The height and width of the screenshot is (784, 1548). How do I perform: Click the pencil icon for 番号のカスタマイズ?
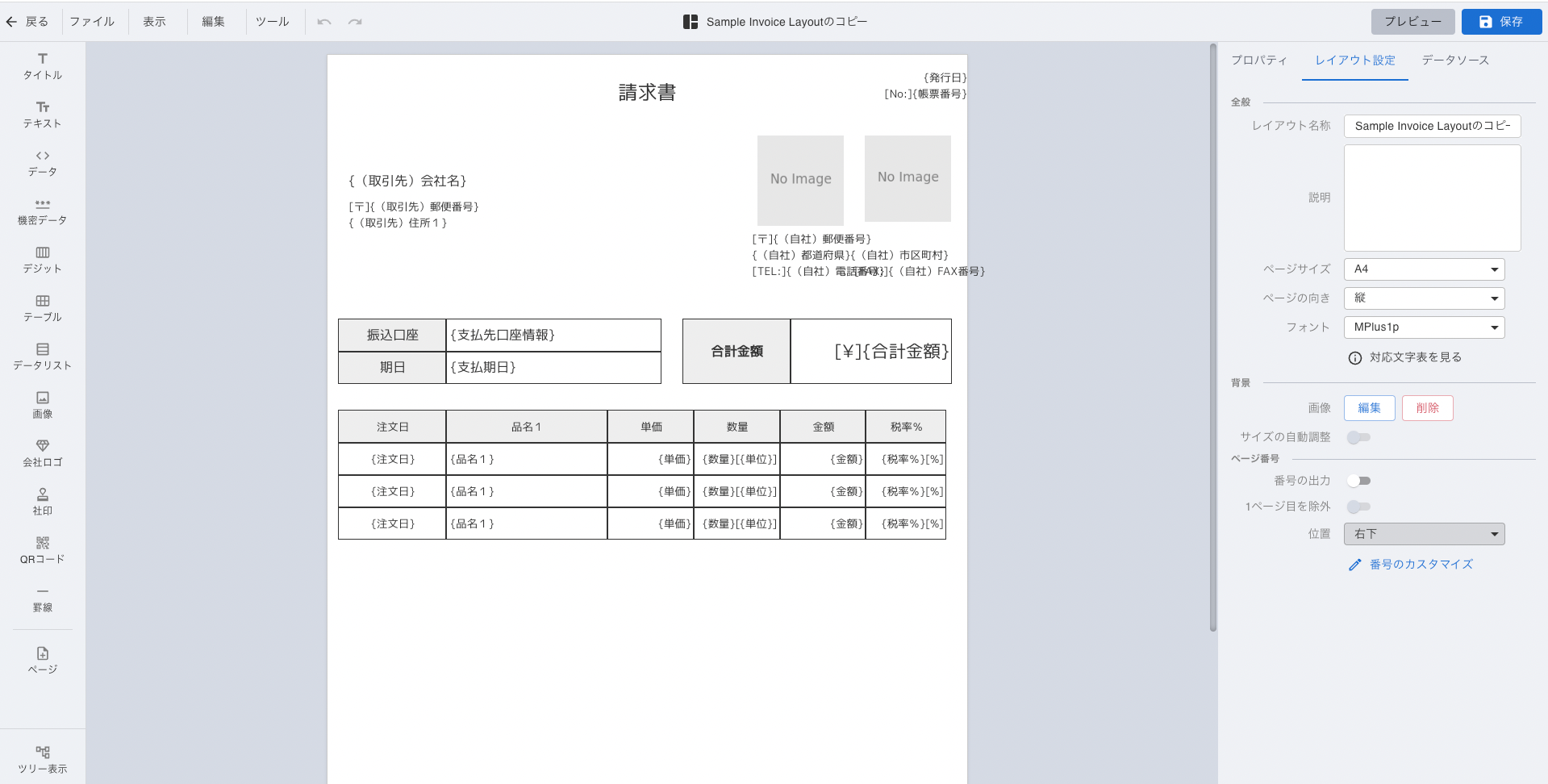[1355, 565]
